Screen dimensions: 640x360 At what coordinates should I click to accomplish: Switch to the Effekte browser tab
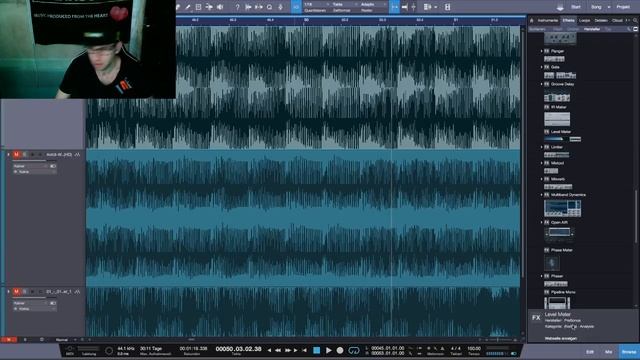pos(568,20)
